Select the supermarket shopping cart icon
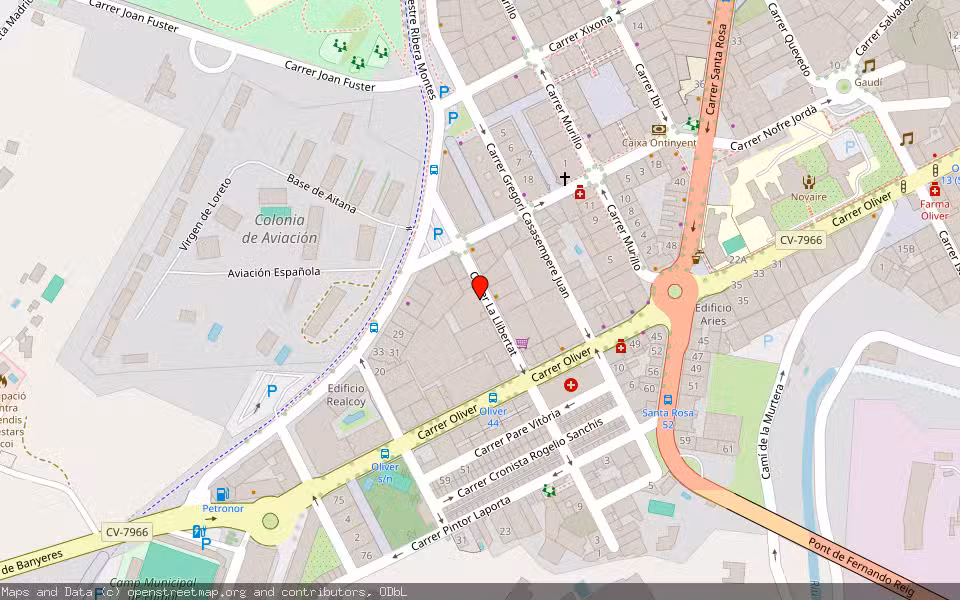960x600 pixels. tap(522, 343)
